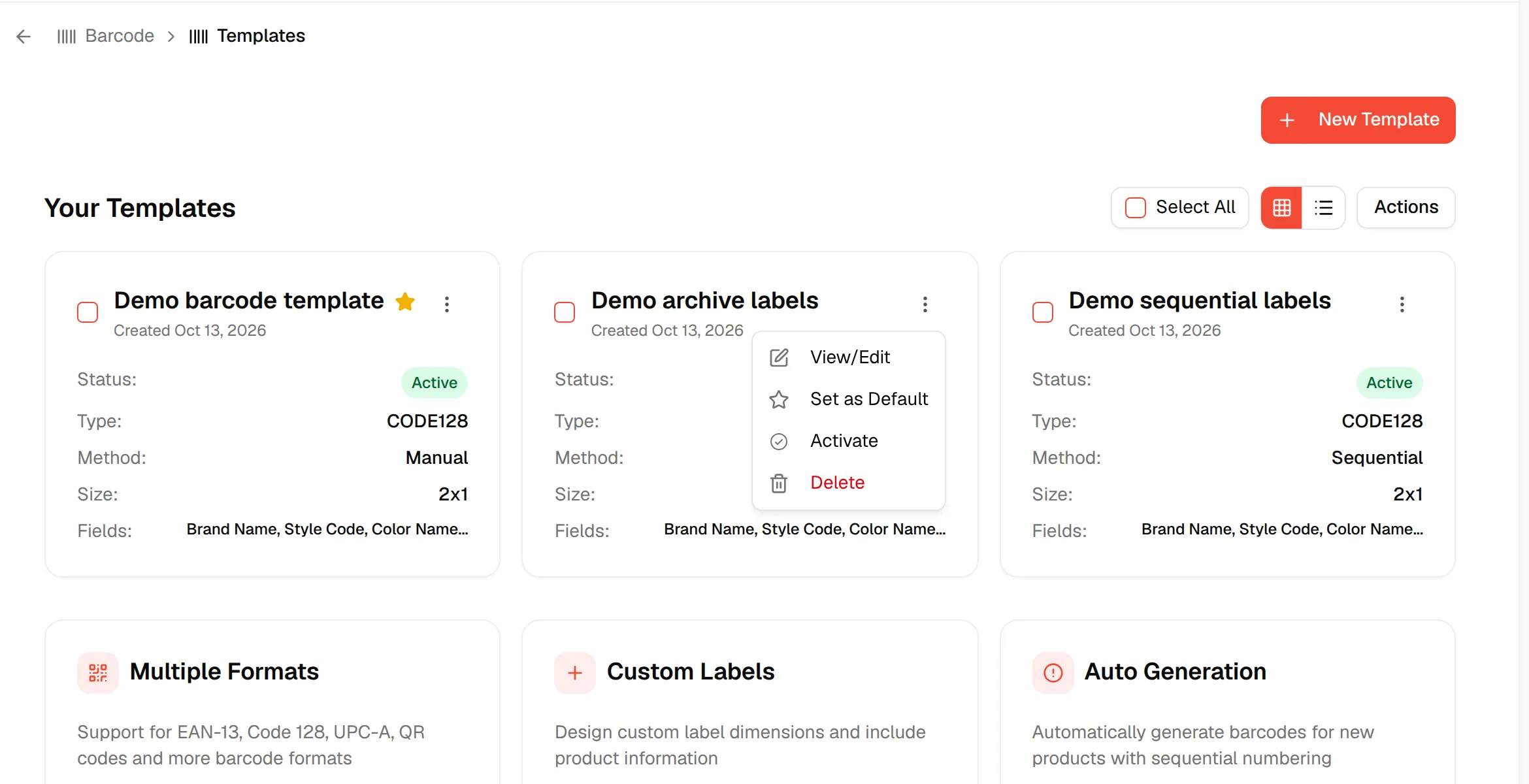Open the Barcode breadcrumb link
The height and width of the screenshot is (784, 1529).
(120, 36)
